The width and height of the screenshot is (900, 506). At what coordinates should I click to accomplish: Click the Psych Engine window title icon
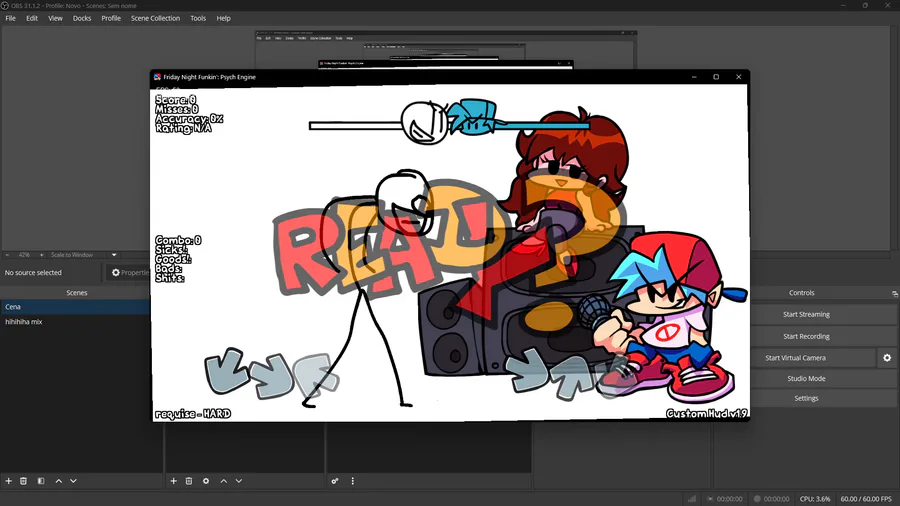(157, 77)
